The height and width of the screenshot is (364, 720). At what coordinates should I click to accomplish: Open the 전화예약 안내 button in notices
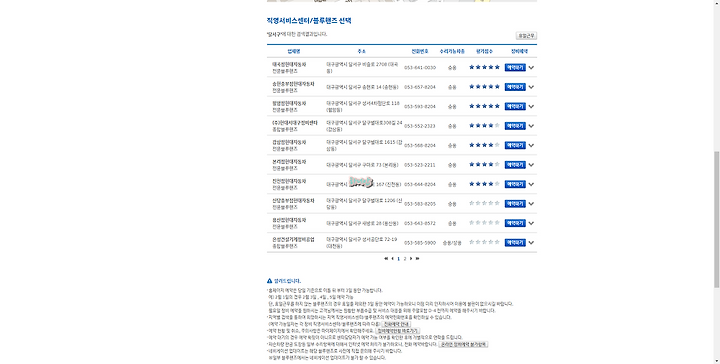(396, 324)
